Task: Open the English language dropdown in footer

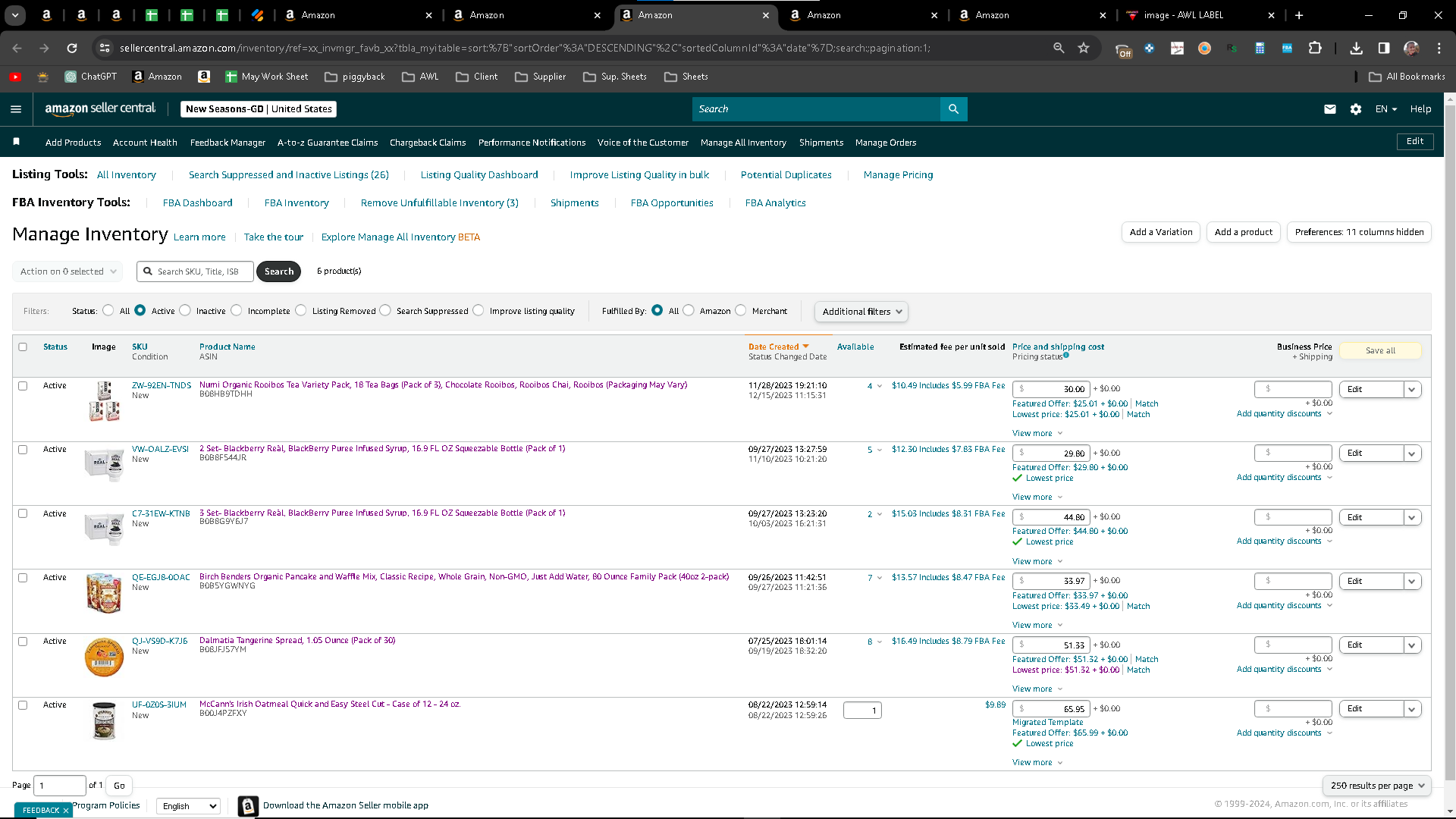Action: [188, 806]
